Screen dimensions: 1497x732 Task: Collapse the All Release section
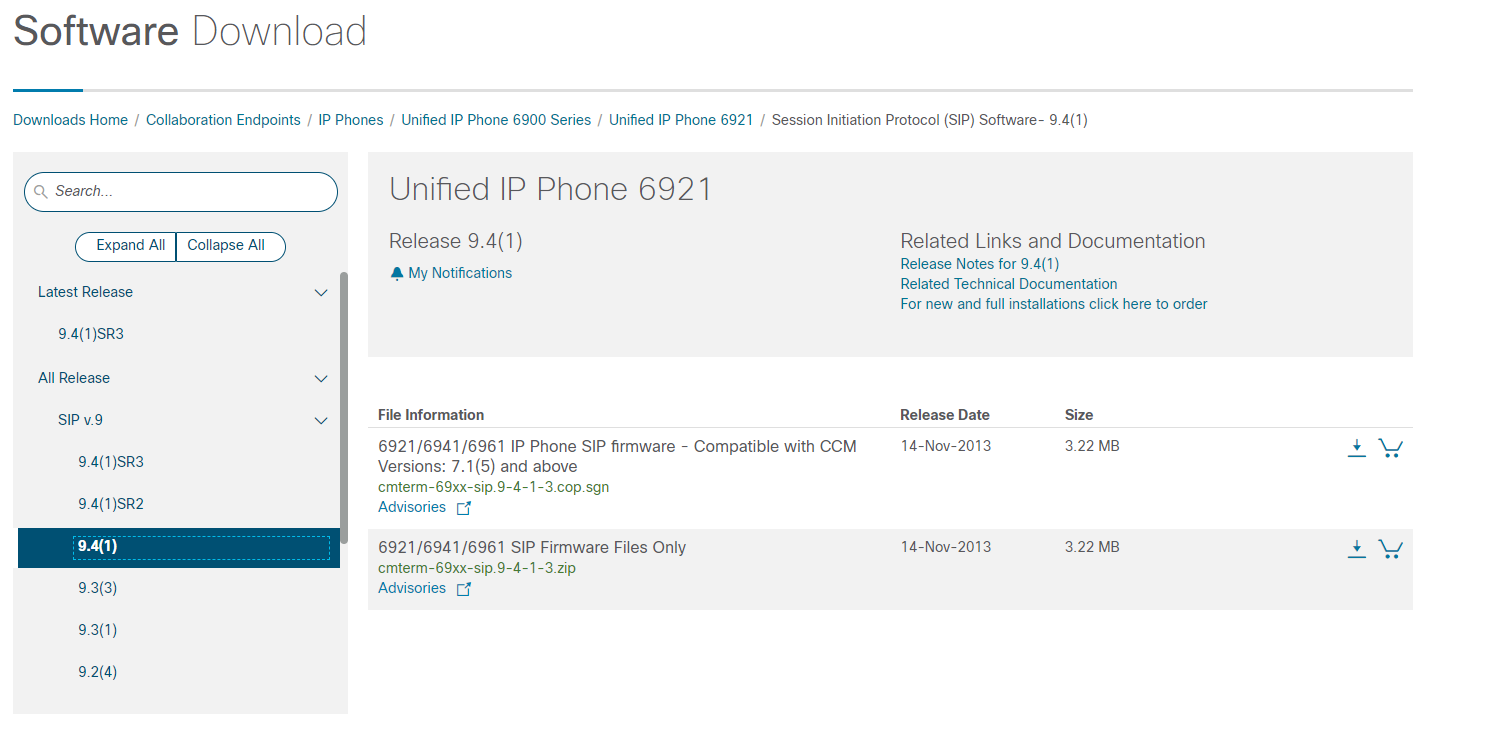point(321,379)
